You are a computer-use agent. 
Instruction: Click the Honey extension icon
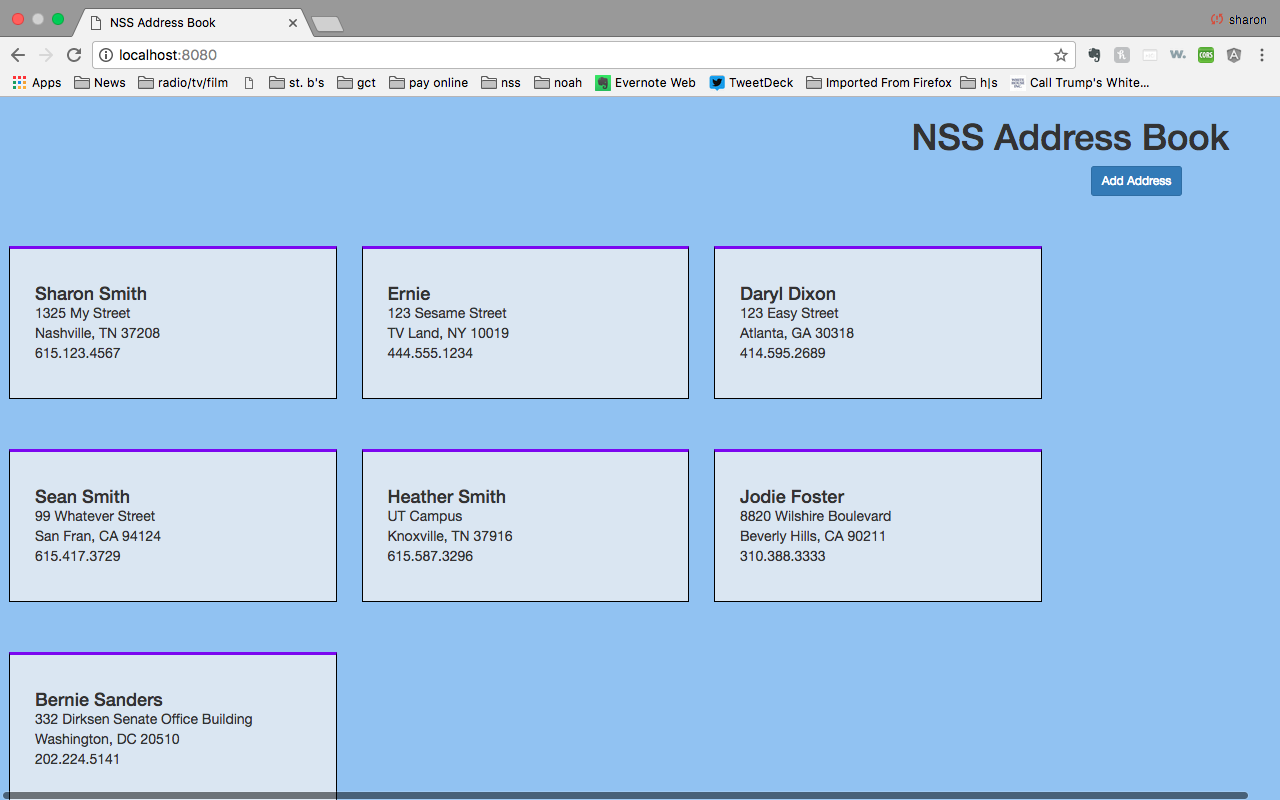pyautogui.click(x=1122, y=55)
